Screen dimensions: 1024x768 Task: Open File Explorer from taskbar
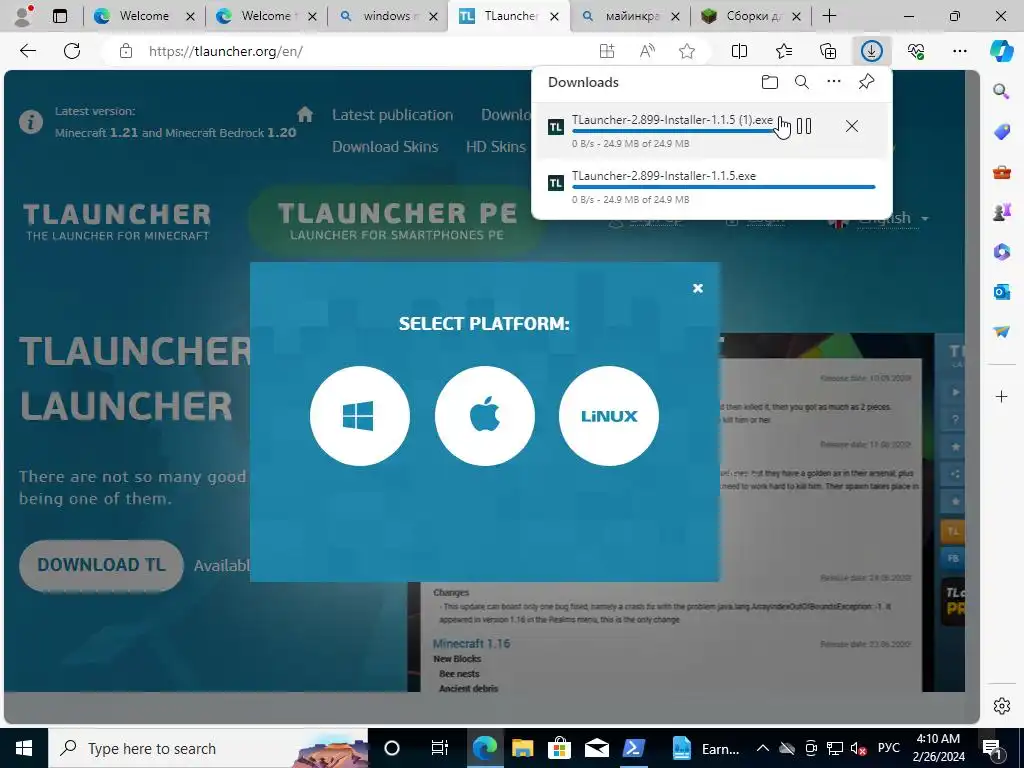522,748
